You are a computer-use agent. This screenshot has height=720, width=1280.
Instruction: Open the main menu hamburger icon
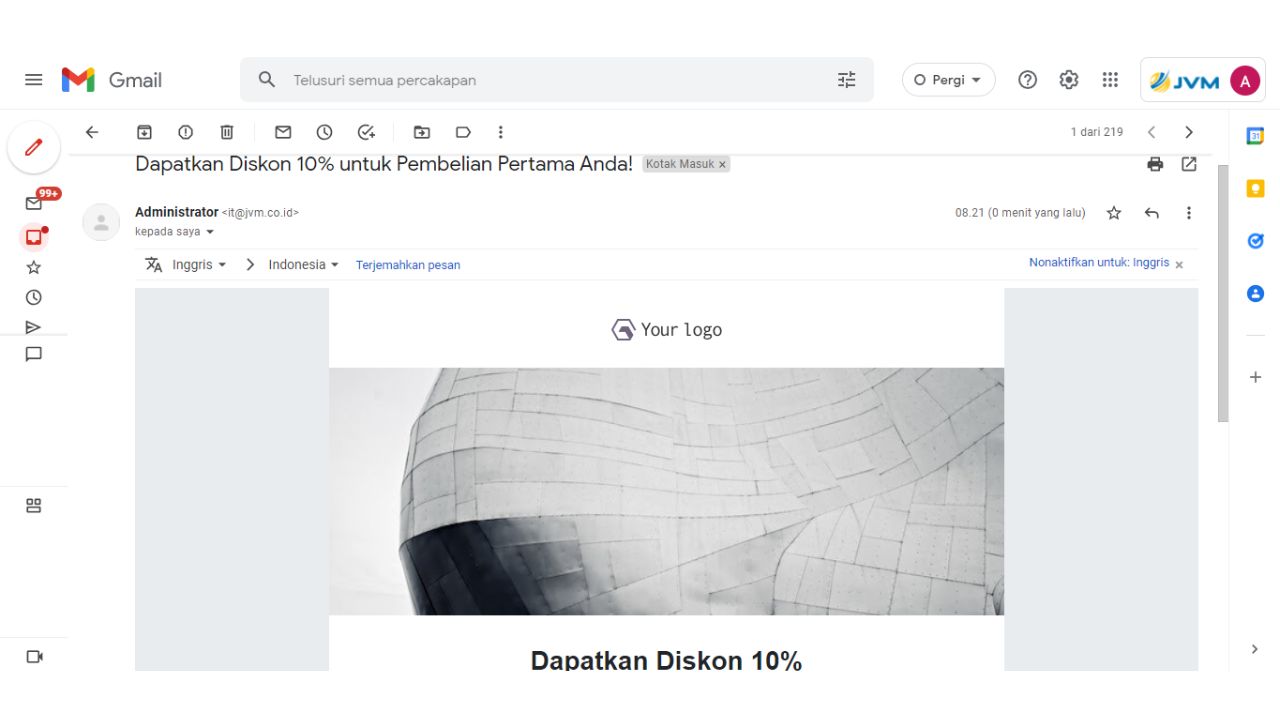point(34,80)
